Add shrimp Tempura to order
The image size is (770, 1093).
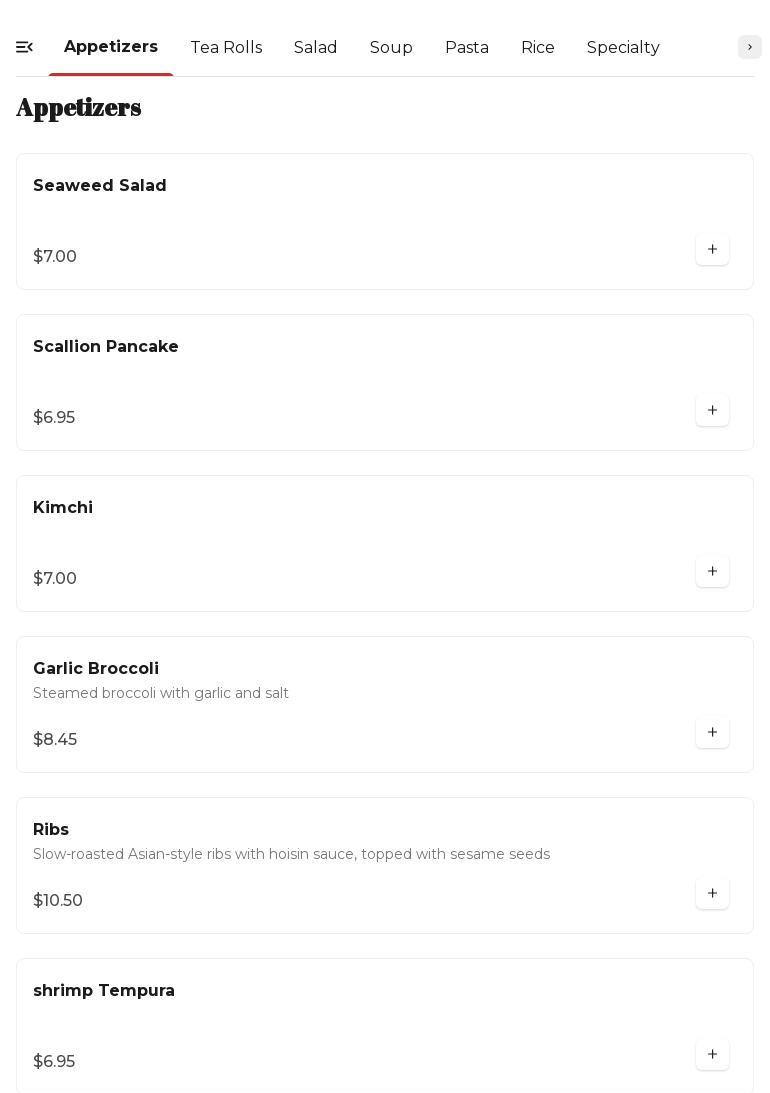[712, 1055]
